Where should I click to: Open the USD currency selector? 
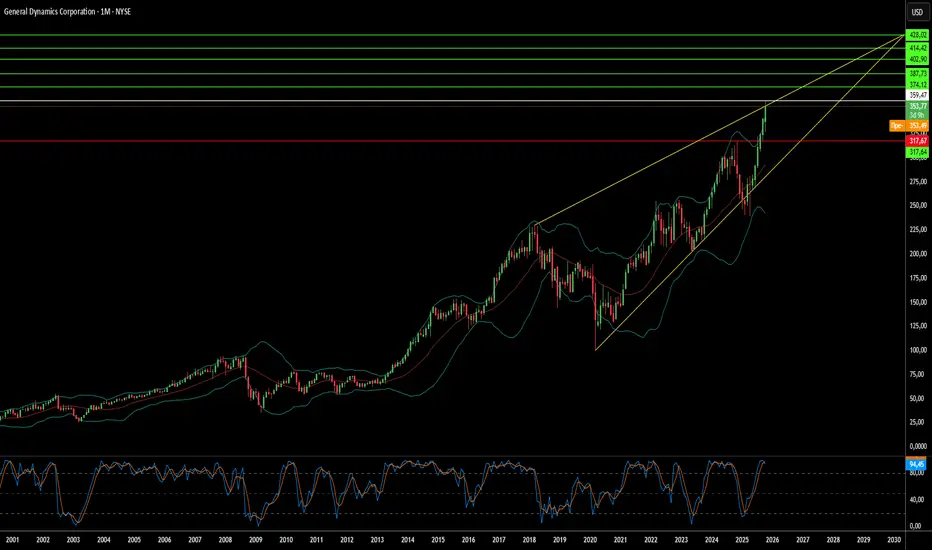[x=917, y=12]
